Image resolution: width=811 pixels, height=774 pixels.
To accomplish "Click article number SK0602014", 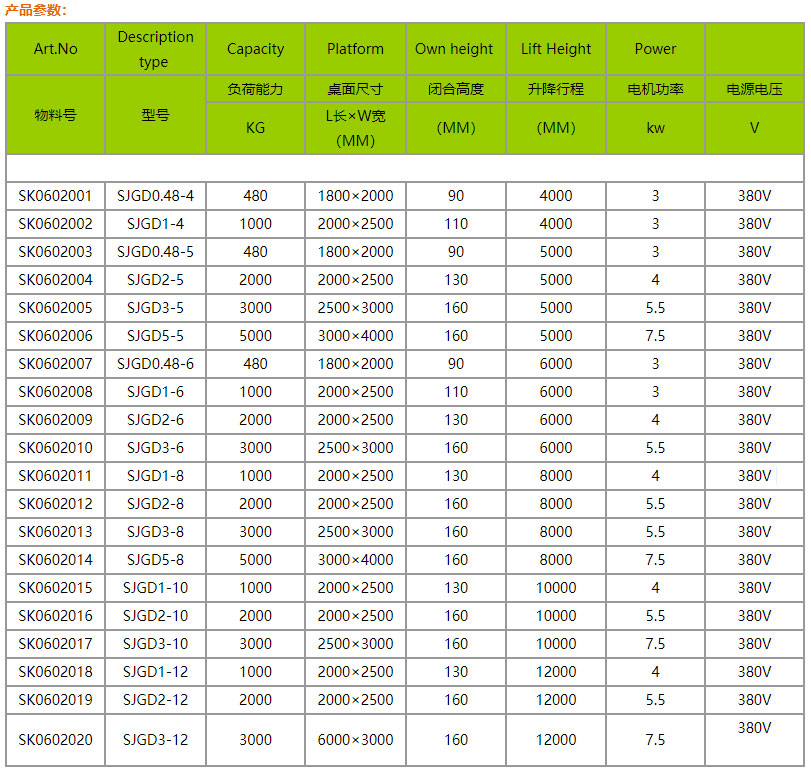I will pyautogui.click(x=55, y=559).
